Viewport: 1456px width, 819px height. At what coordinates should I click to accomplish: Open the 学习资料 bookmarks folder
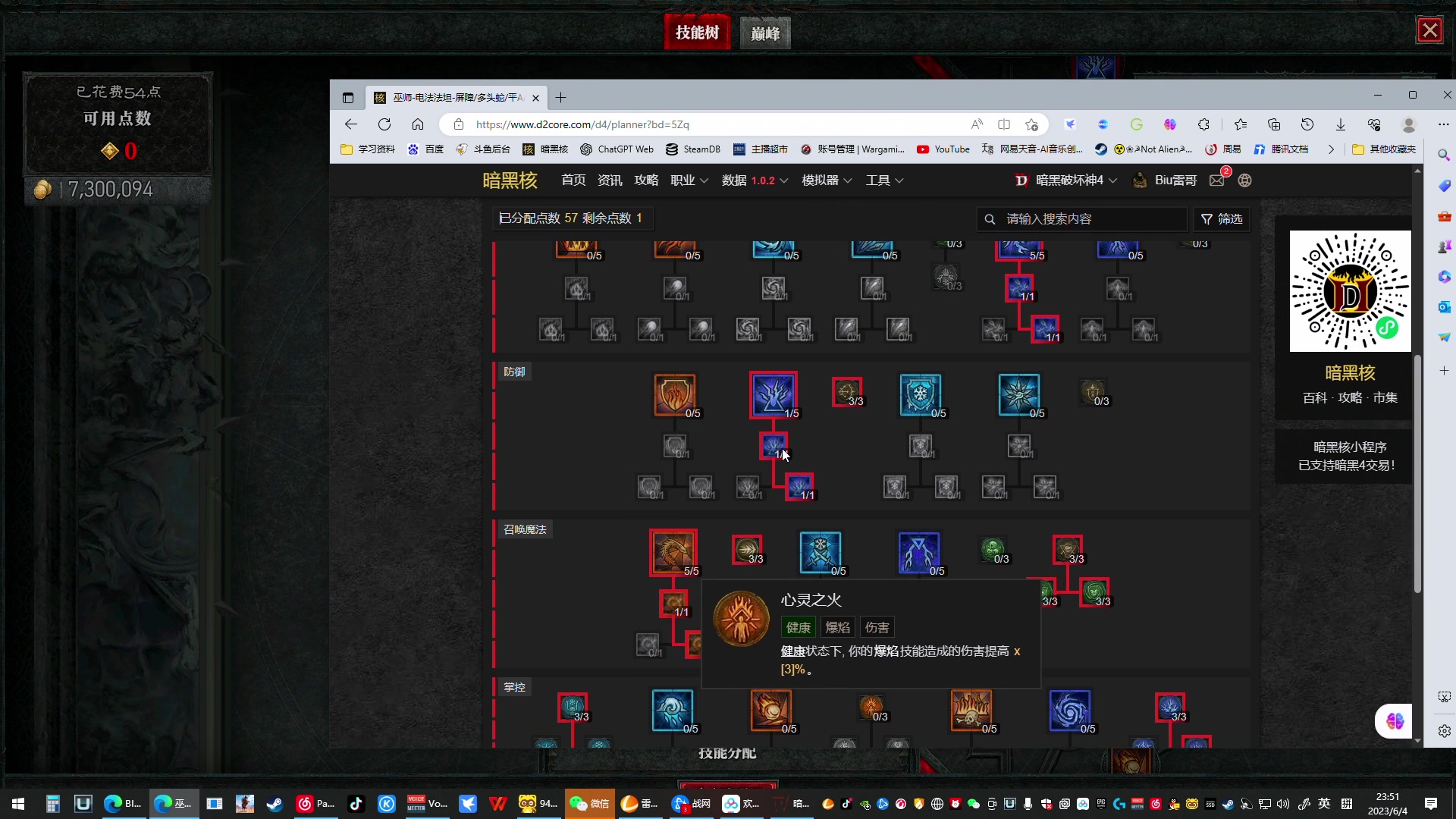click(x=368, y=149)
